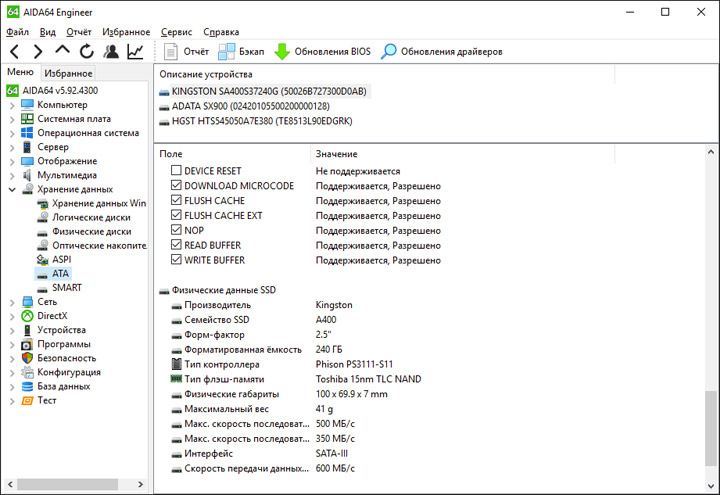This screenshot has height=495, width=720.
Task: Click the Бэкап toolbar button
Action: coord(241,51)
